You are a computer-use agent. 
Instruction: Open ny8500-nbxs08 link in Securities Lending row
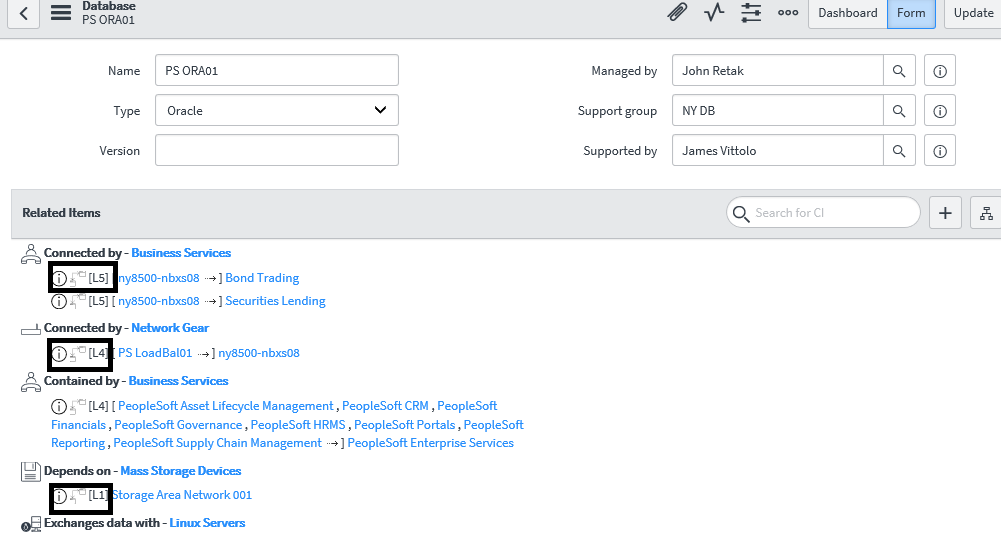pos(158,301)
